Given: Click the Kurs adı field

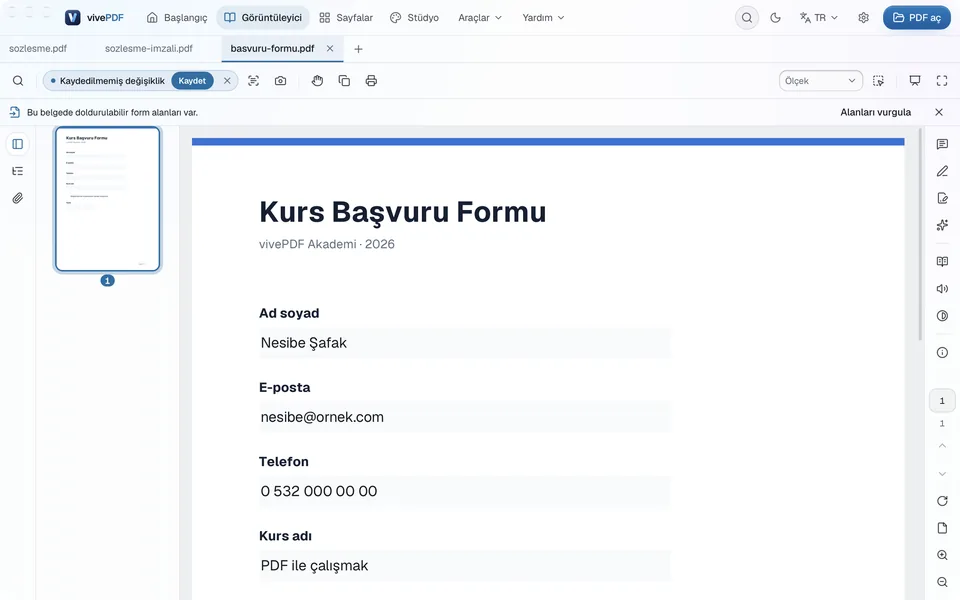Looking at the screenshot, I should pos(465,565).
